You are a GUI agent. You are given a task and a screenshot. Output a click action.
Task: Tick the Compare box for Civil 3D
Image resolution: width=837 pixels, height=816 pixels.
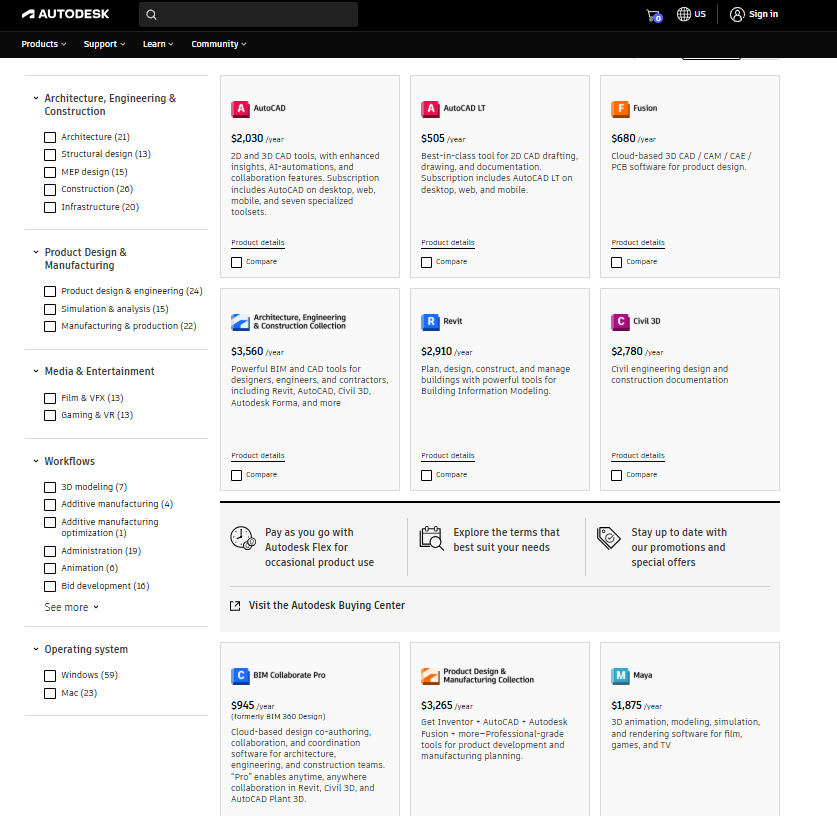(x=617, y=475)
